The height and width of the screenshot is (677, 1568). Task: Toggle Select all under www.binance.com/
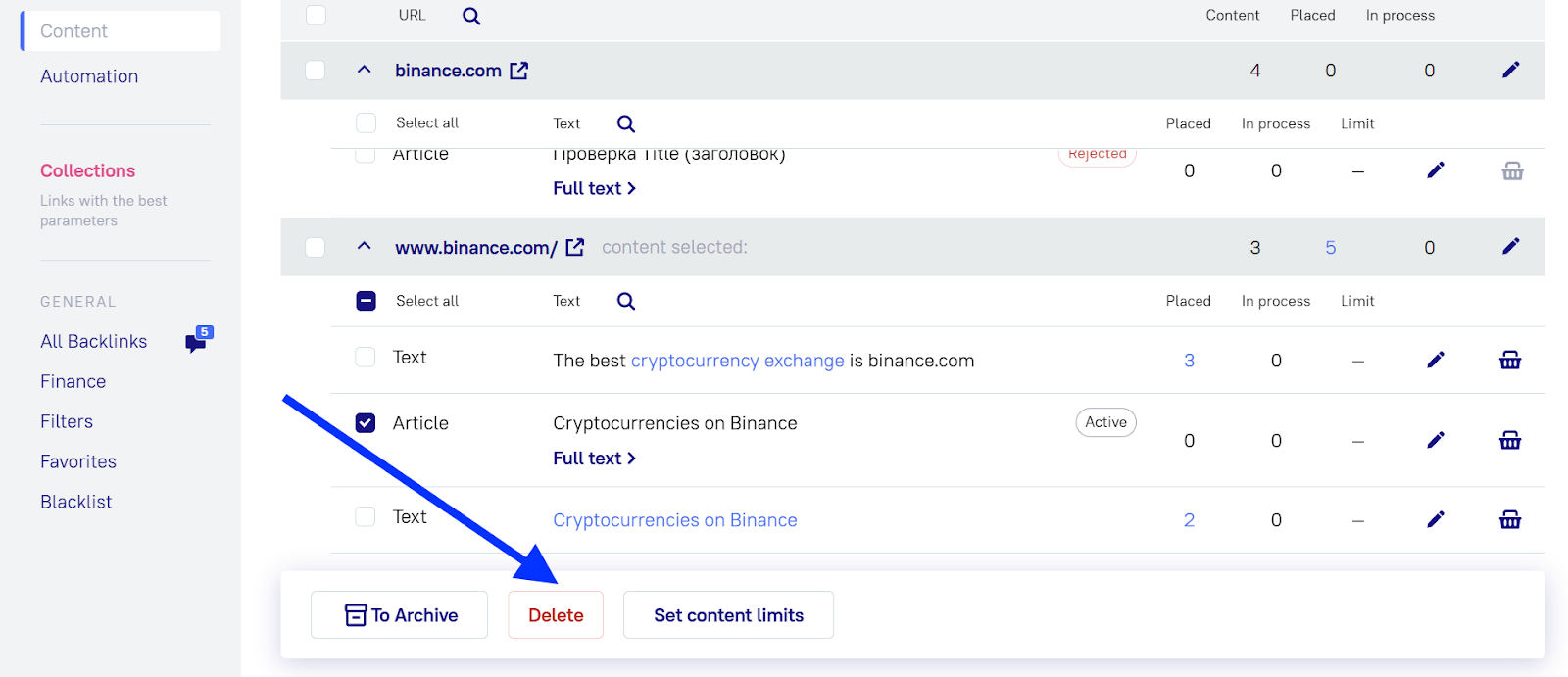(366, 301)
